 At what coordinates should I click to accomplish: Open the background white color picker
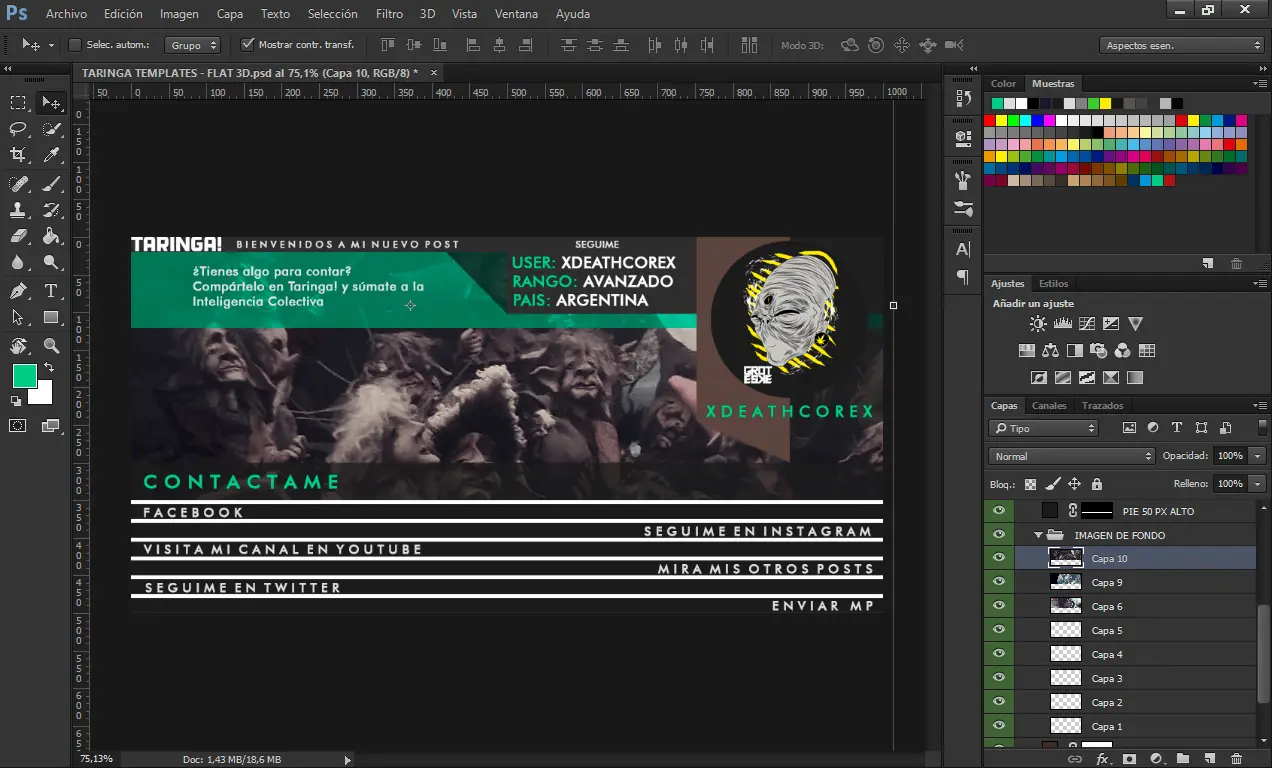tap(43, 394)
